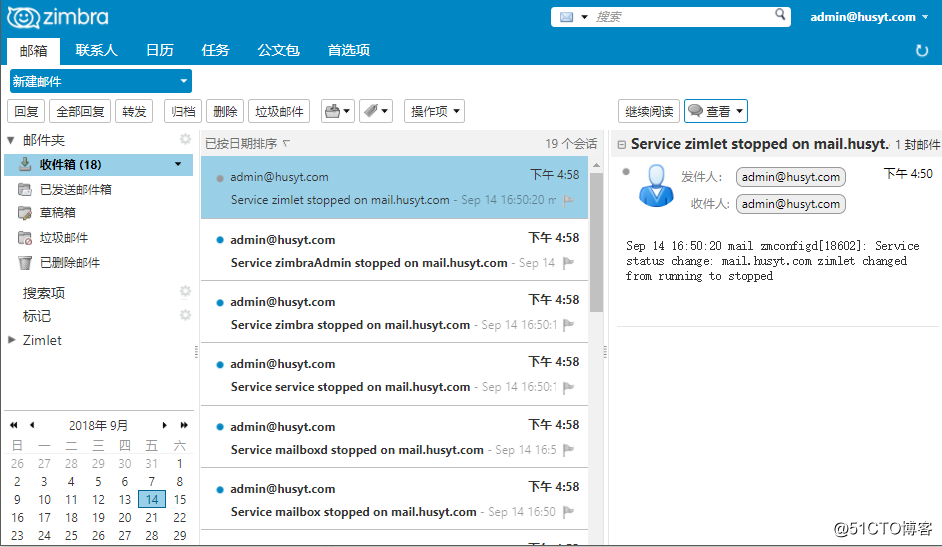This screenshot has height=547, width=942.
Task: Switch to the 邮箱 tab
Action: (x=34, y=50)
